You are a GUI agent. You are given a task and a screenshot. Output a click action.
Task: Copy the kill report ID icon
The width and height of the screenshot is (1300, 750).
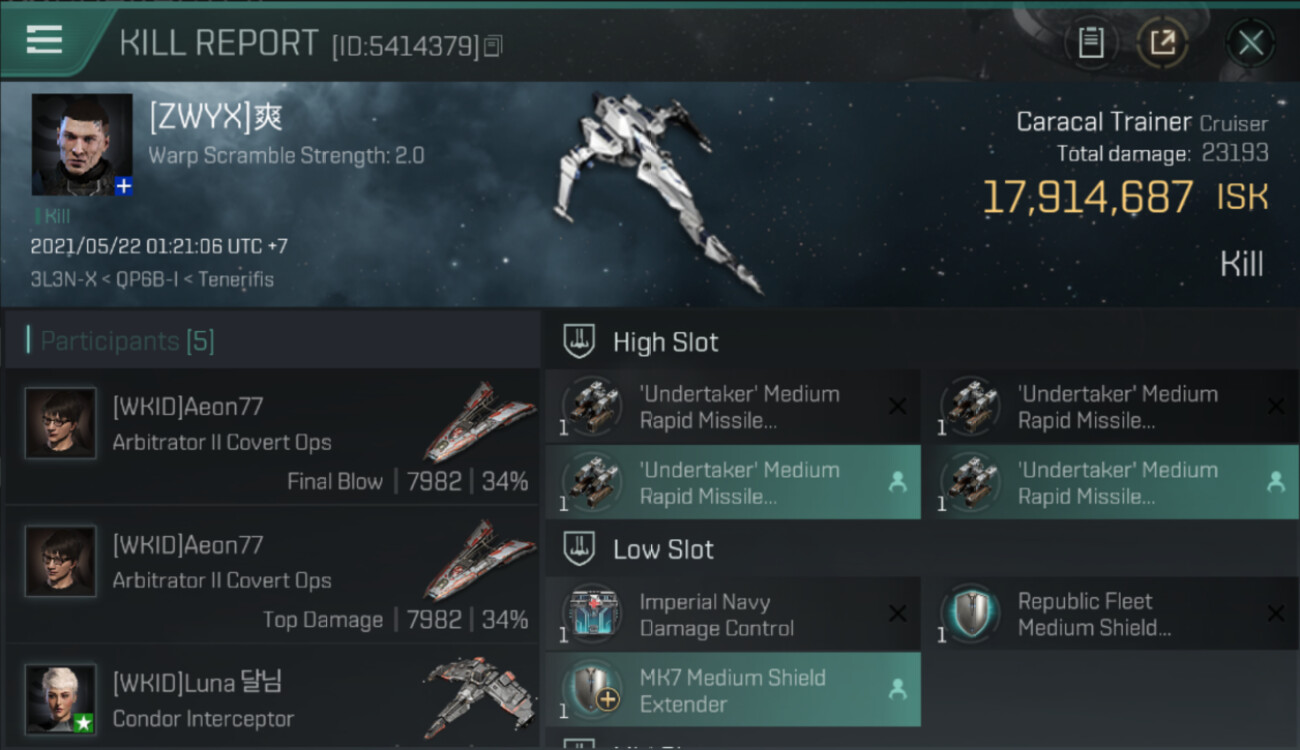coord(492,46)
